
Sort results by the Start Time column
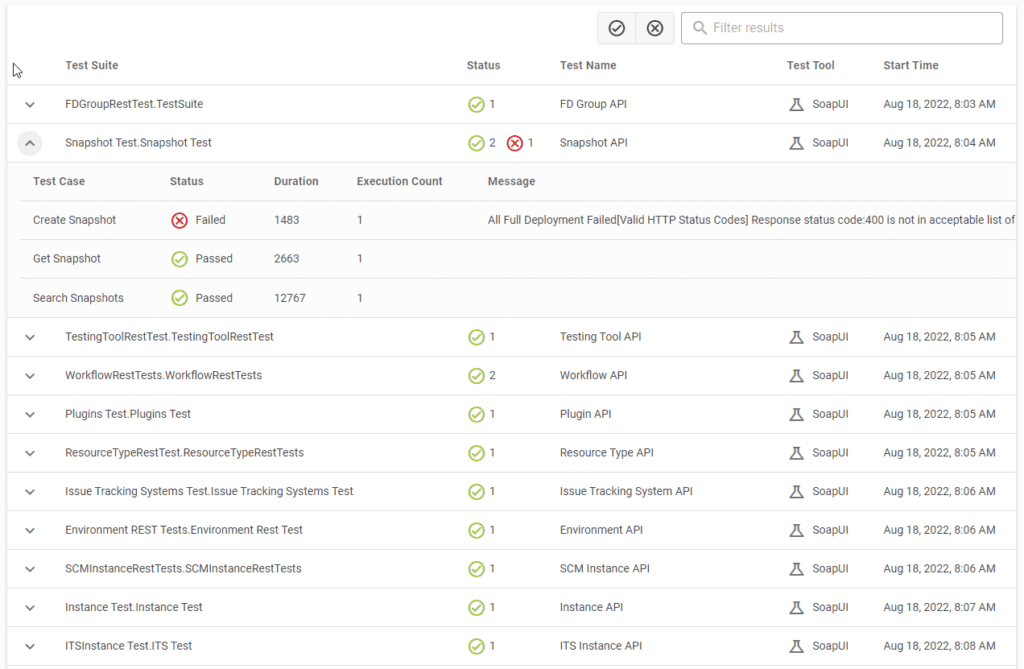pyautogui.click(x=910, y=65)
